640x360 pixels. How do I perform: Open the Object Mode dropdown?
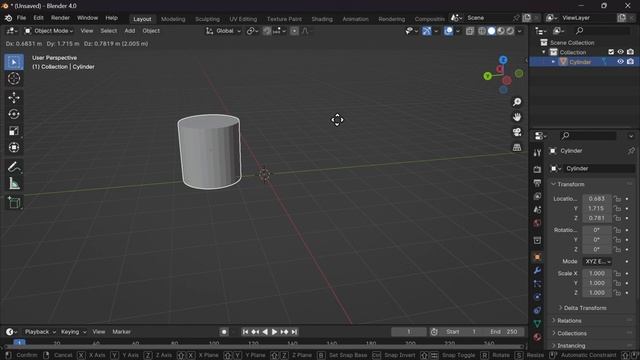point(49,31)
